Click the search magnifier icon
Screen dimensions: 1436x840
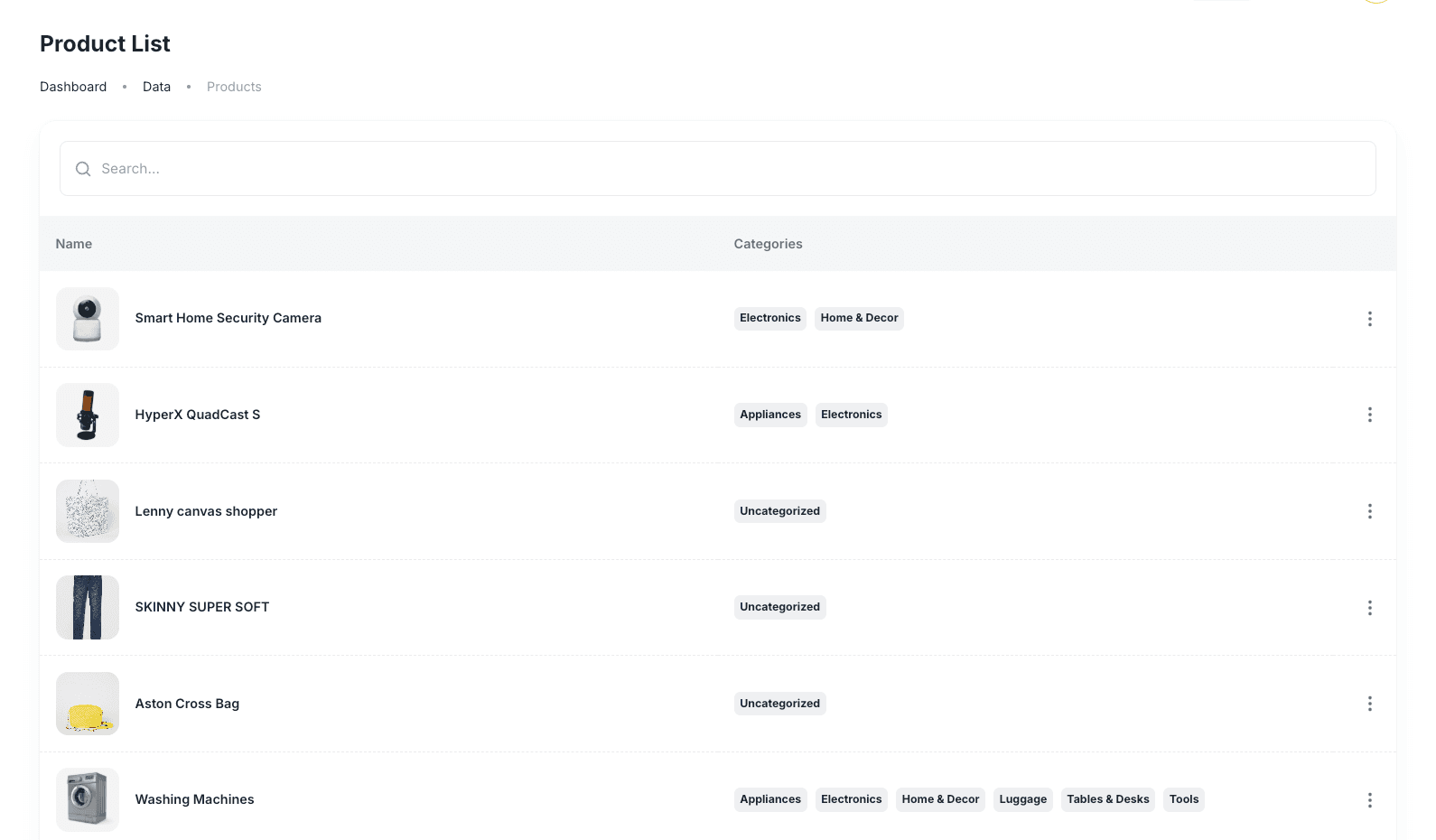pos(83,169)
